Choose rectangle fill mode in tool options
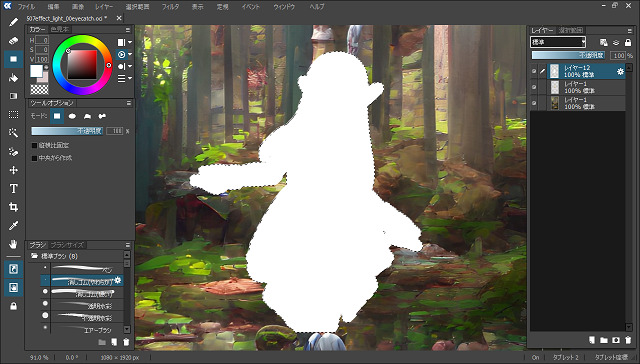 coord(57,116)
